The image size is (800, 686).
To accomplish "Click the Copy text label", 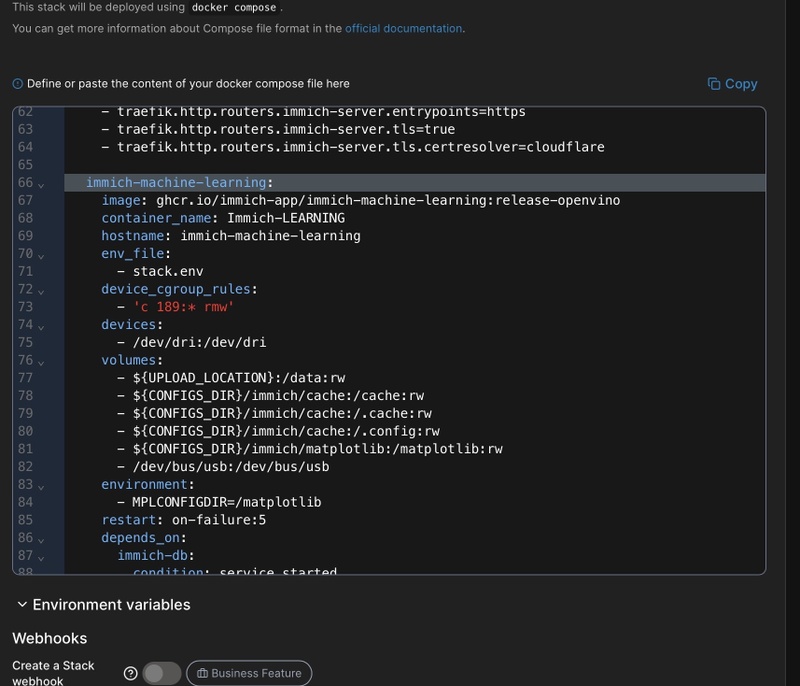I will [741, 84].
